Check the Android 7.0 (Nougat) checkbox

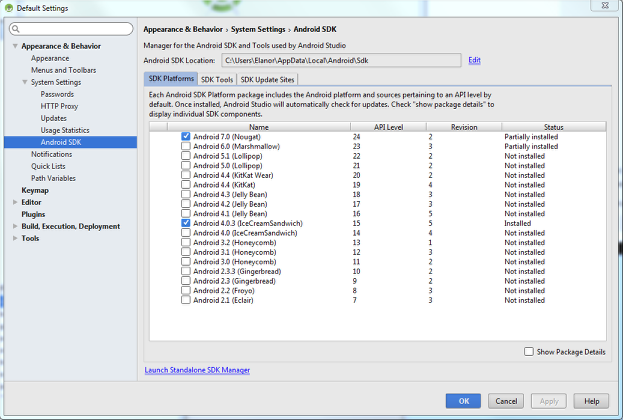186,136
